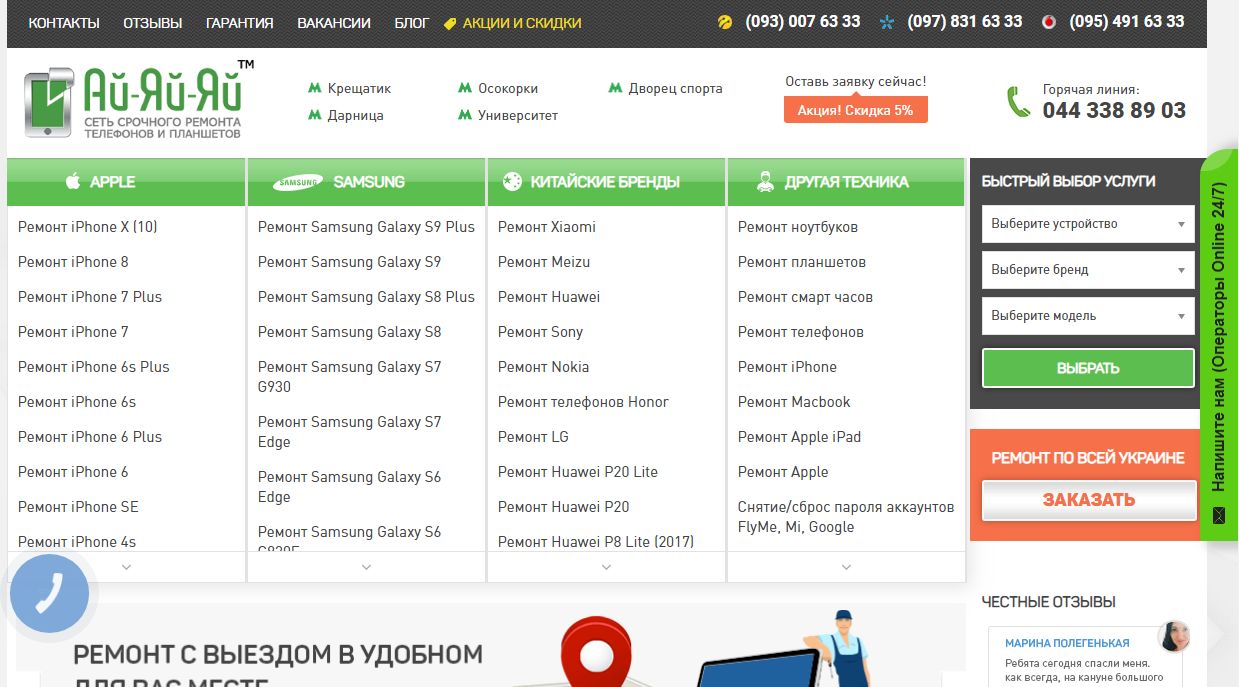Click the metro icon beside Дарница
The image size is (1239, 687).
pos(314,115)
